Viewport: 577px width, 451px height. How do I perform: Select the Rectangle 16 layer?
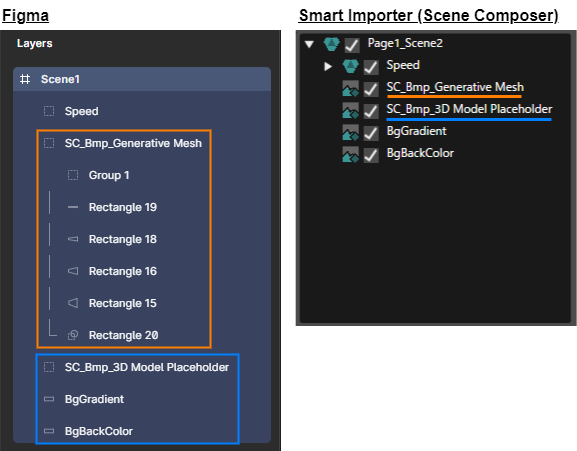[x=123, y=271]
